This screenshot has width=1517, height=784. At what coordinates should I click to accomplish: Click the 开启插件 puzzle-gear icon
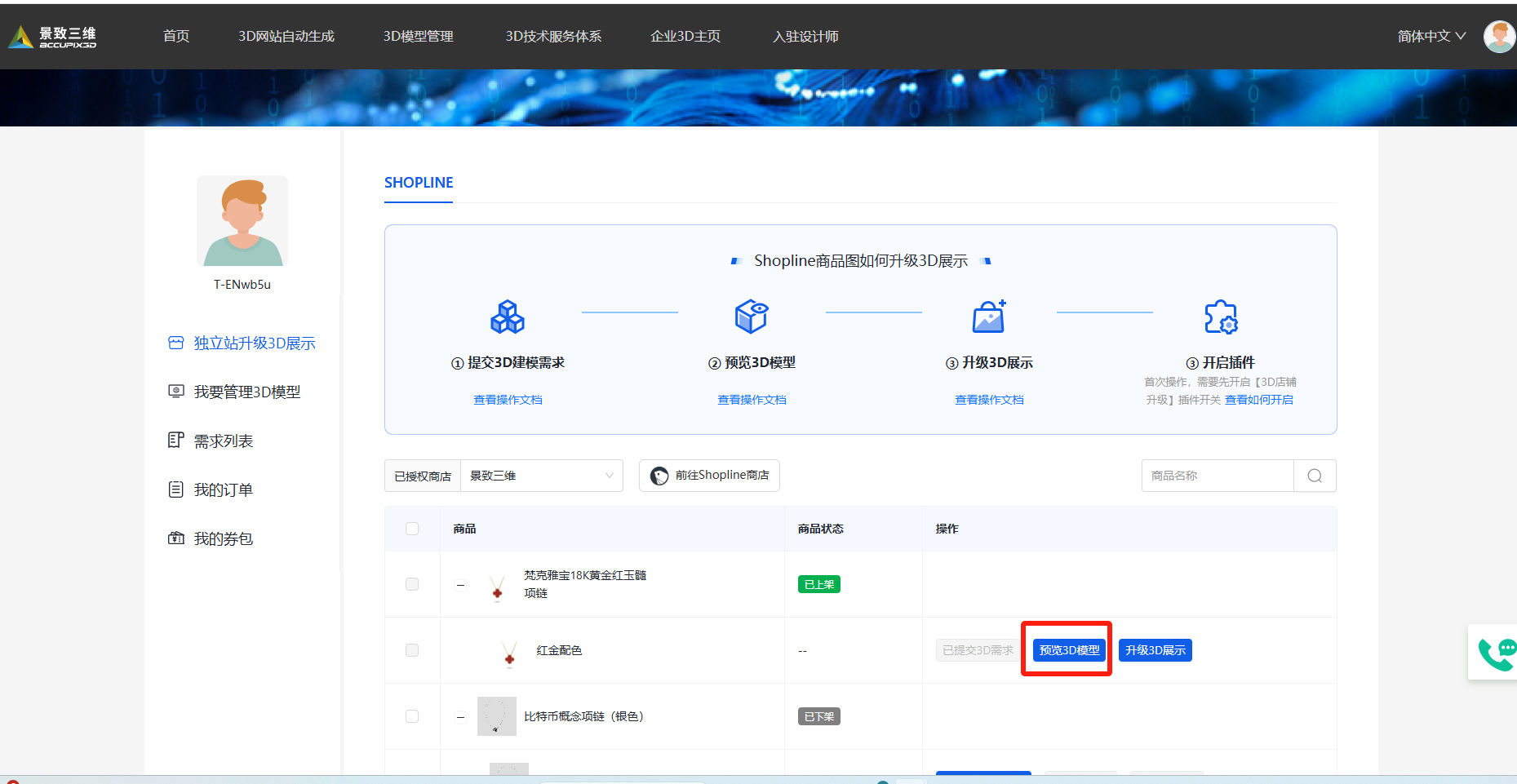1221,317
